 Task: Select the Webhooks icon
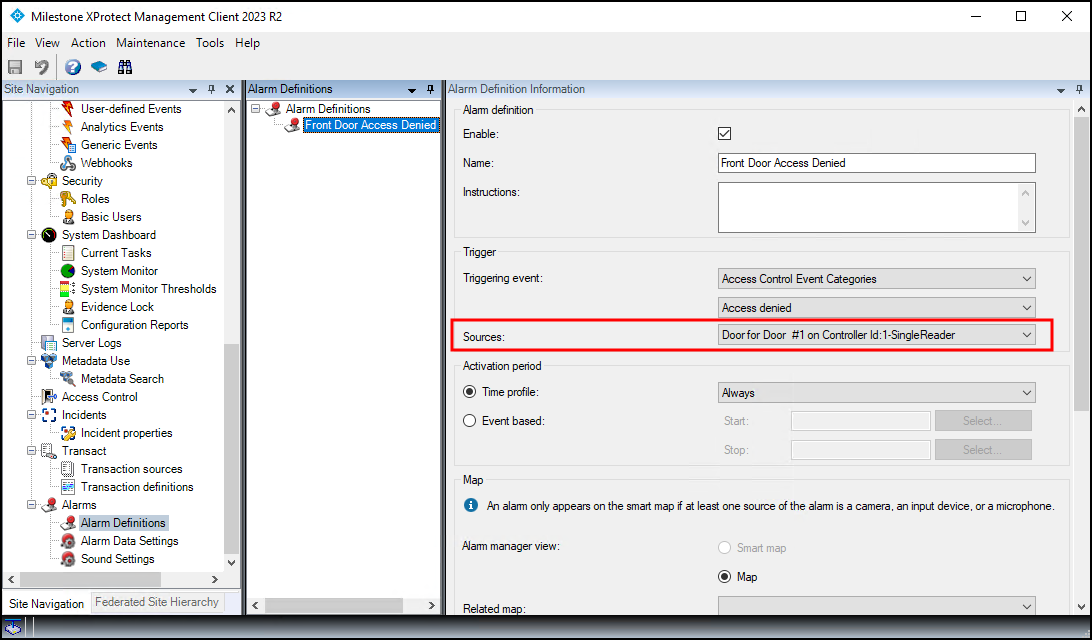point(68,163)
